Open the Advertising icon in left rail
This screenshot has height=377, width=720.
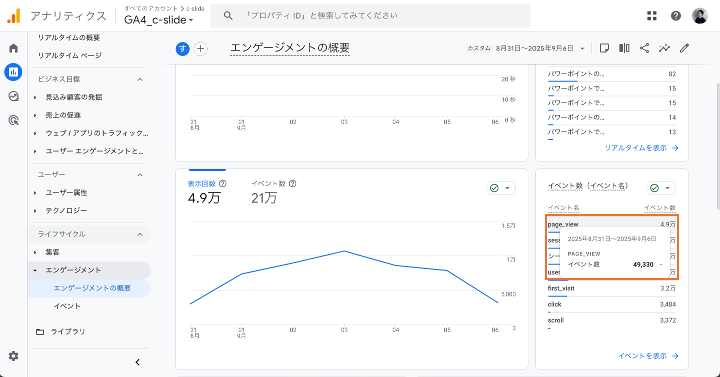pos(14,120)
